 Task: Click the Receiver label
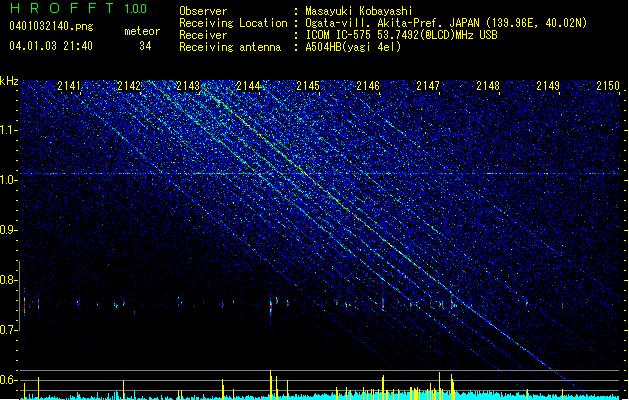click(203, 35)
